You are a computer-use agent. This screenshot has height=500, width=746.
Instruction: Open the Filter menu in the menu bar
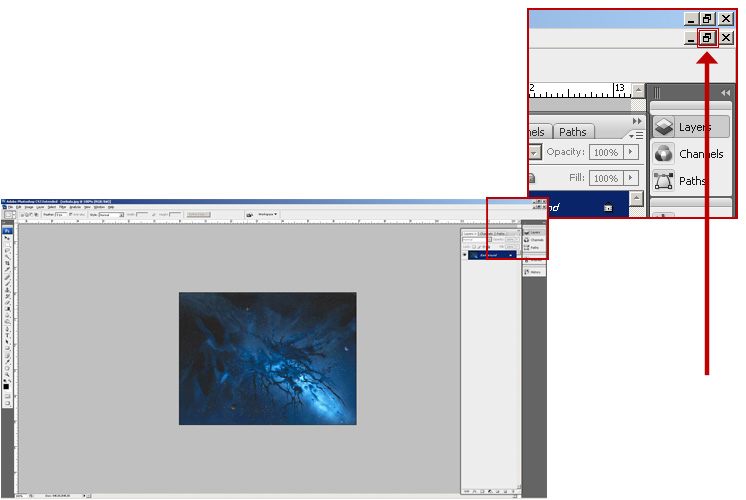(62, 207)
